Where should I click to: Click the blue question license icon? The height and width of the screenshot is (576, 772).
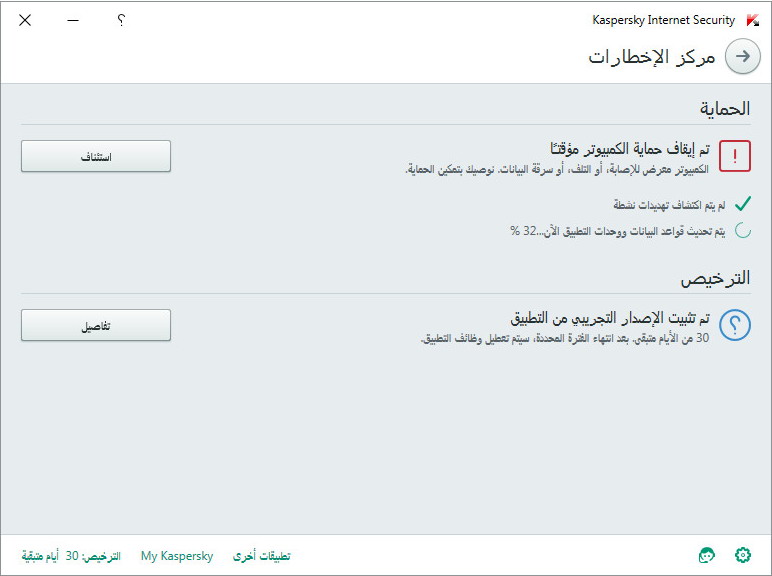[x=735, y=325]
